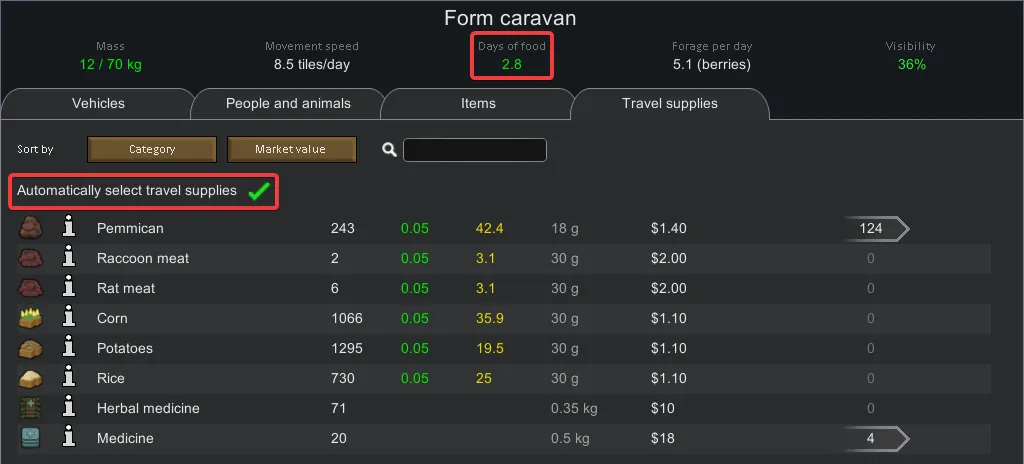Go to the Items tab
This screenshot has height=464, width=1024.
click(478, 104)
